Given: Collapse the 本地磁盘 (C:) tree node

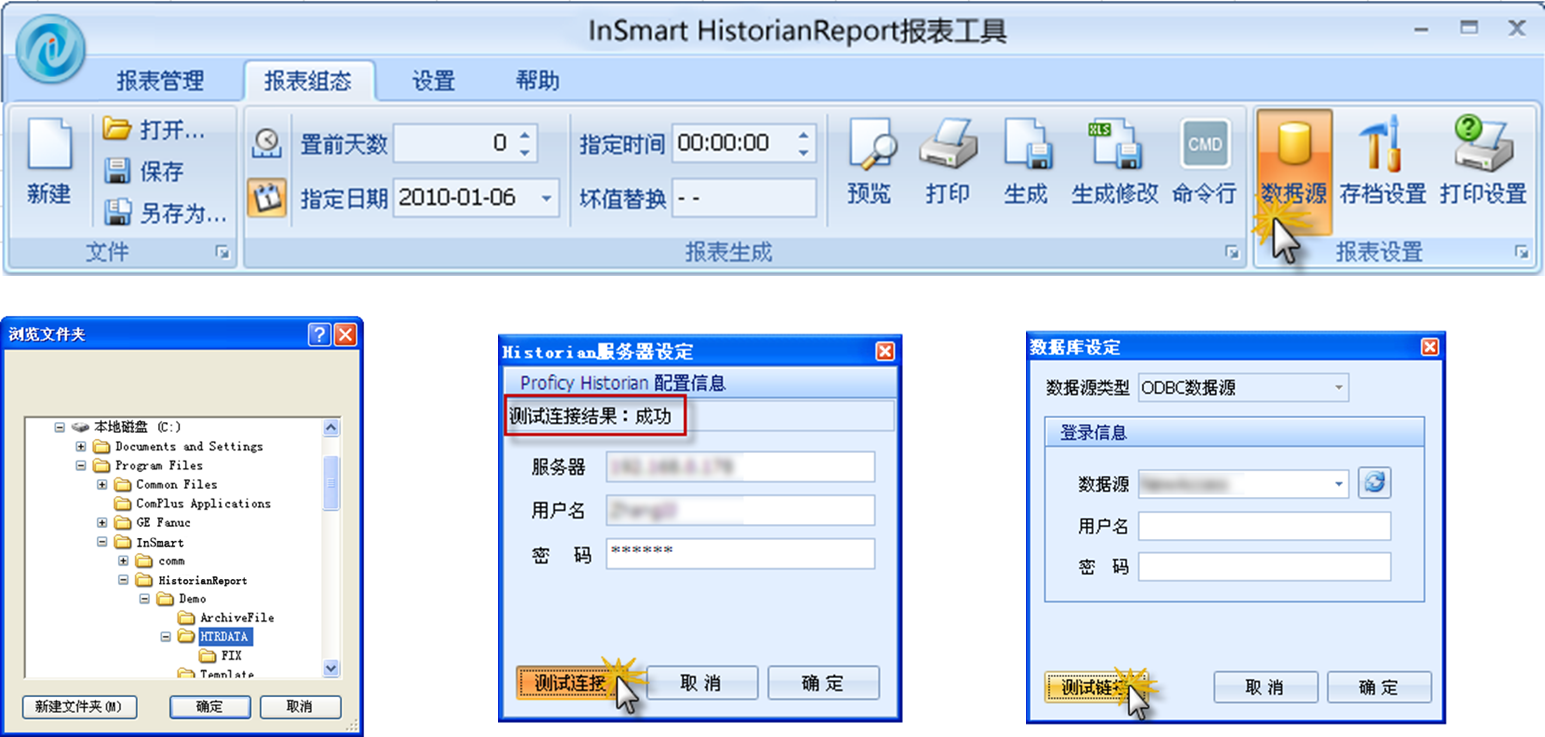Looking at the screenshot, I should point(60,427).
